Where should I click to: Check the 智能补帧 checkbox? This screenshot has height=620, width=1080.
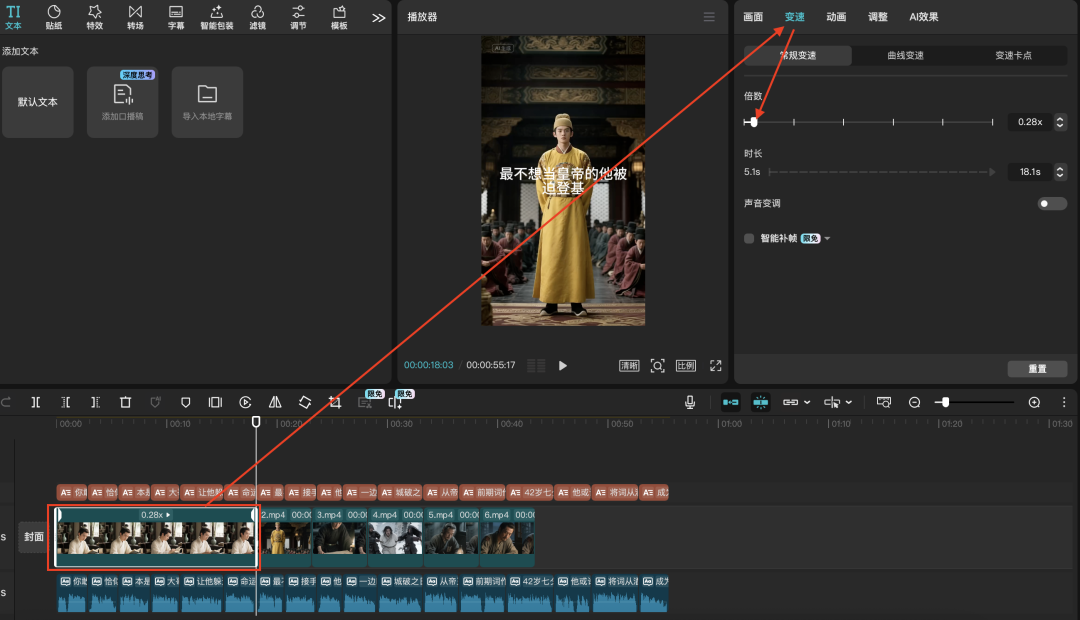749,238
